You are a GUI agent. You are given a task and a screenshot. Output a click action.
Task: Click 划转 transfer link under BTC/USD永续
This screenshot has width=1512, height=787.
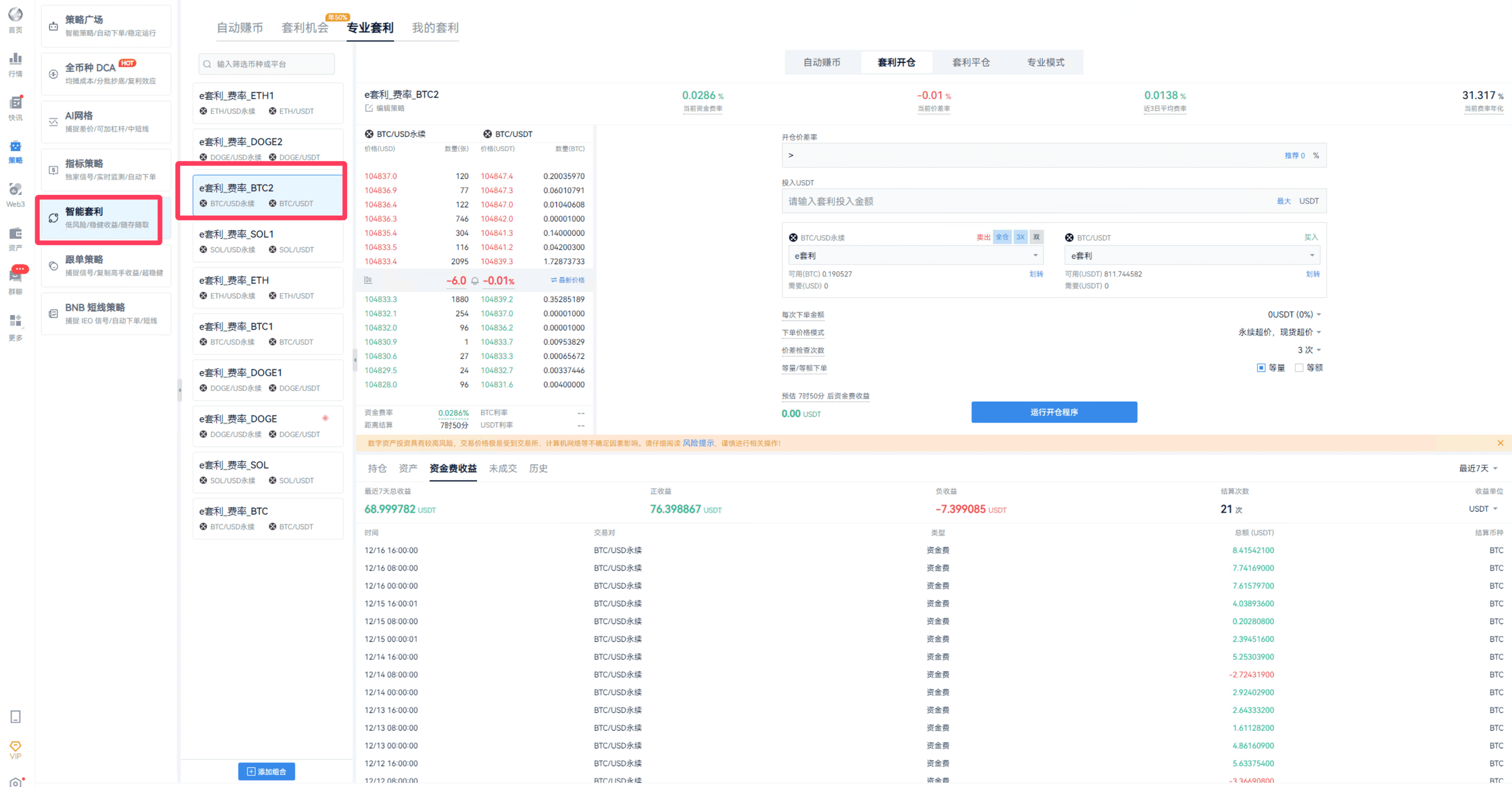point(1036,274)
